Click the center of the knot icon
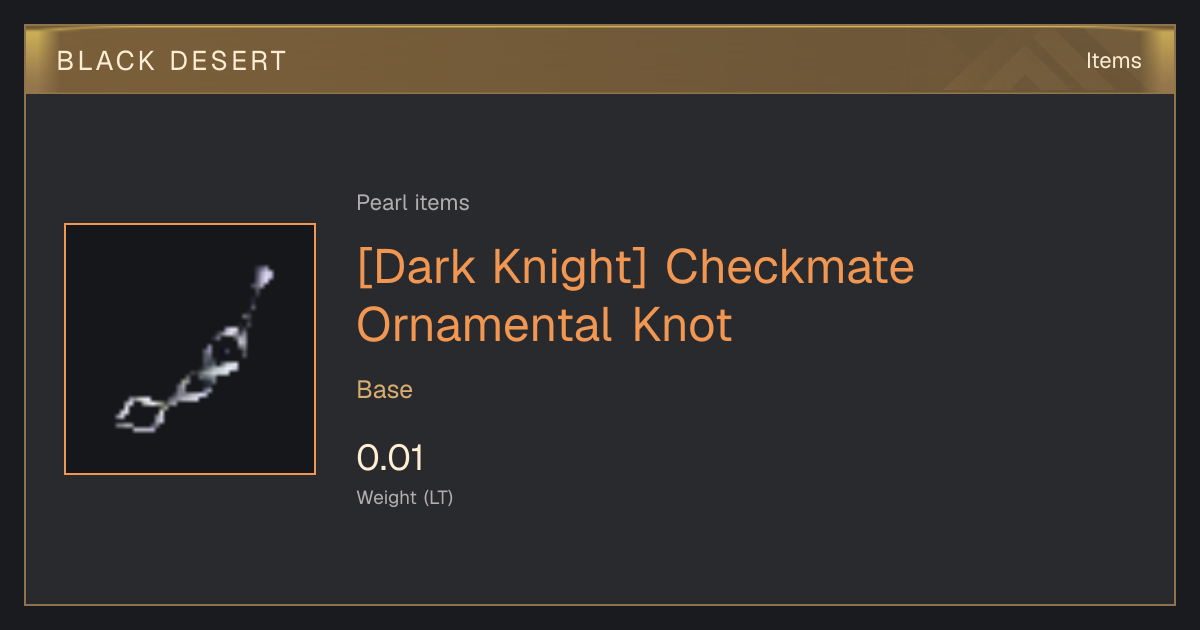Image resolution: width=1200 pixels, height=630 pixels. (x=193, y=350)
